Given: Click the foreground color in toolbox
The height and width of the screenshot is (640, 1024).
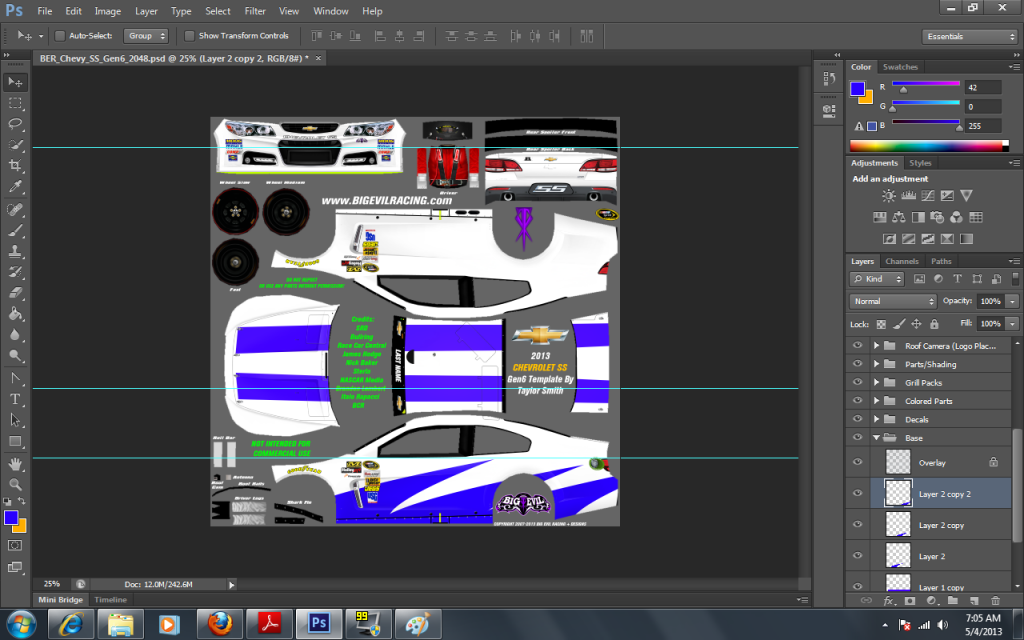Looking at the screenshot, I should point(11,518).
